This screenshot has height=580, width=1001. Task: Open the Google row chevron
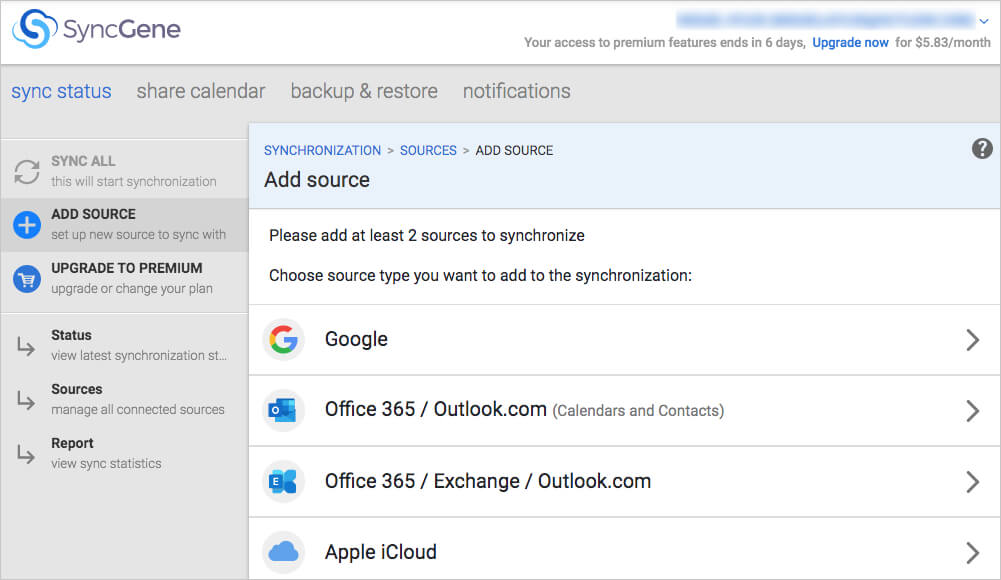pos(972,340)
